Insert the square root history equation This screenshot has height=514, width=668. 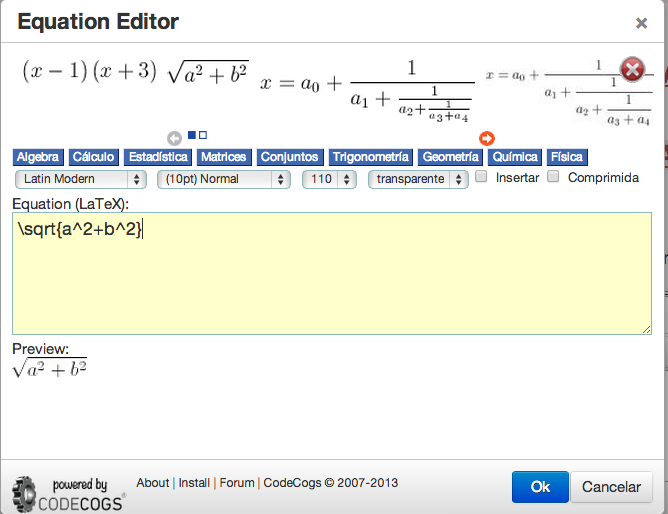207,73
